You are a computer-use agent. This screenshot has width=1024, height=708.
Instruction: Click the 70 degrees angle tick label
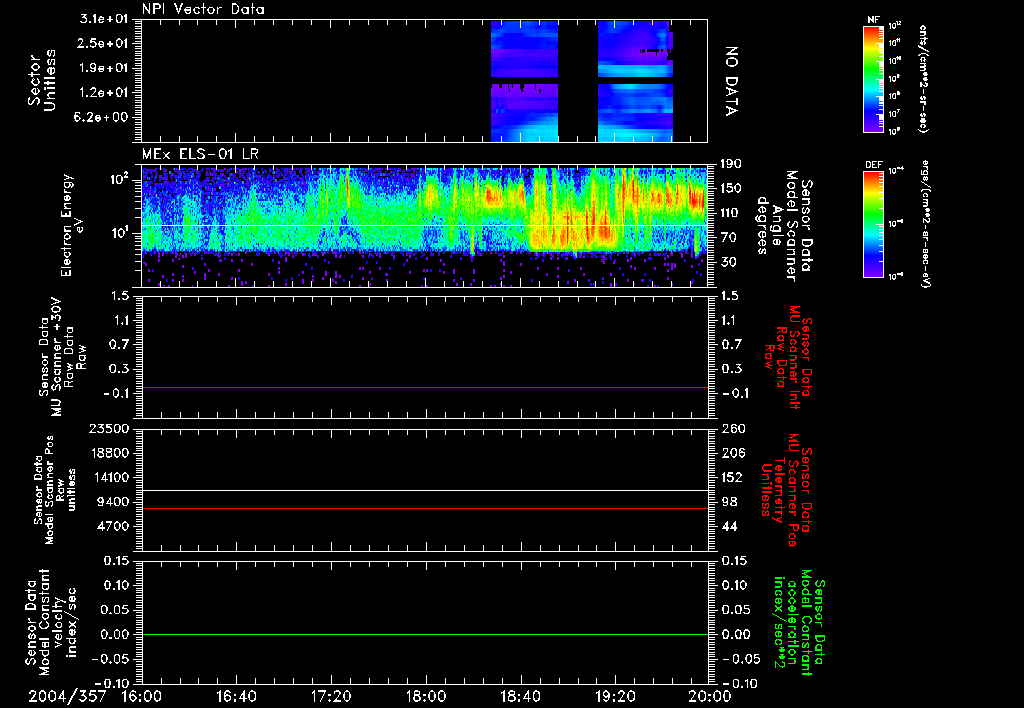[731, 238]
